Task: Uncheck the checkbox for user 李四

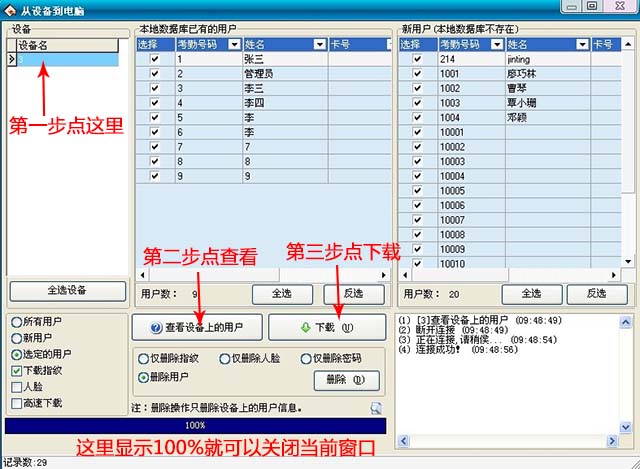Action: tap(155, 103)
